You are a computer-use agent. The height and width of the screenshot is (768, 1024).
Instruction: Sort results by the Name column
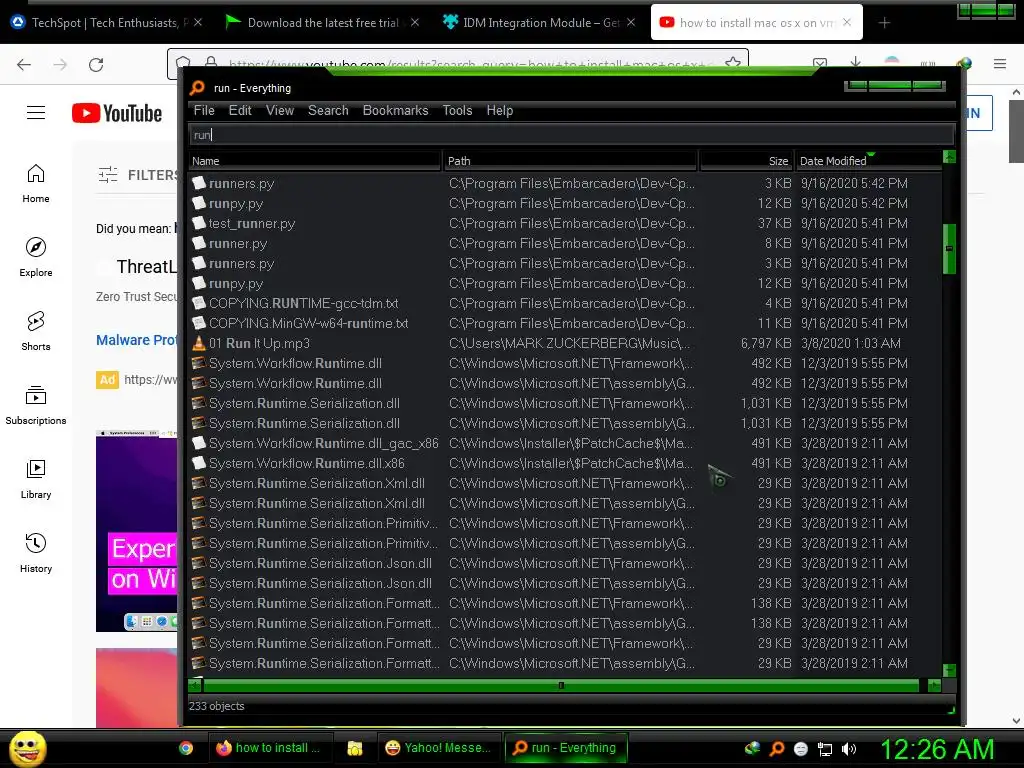(315, 161)
